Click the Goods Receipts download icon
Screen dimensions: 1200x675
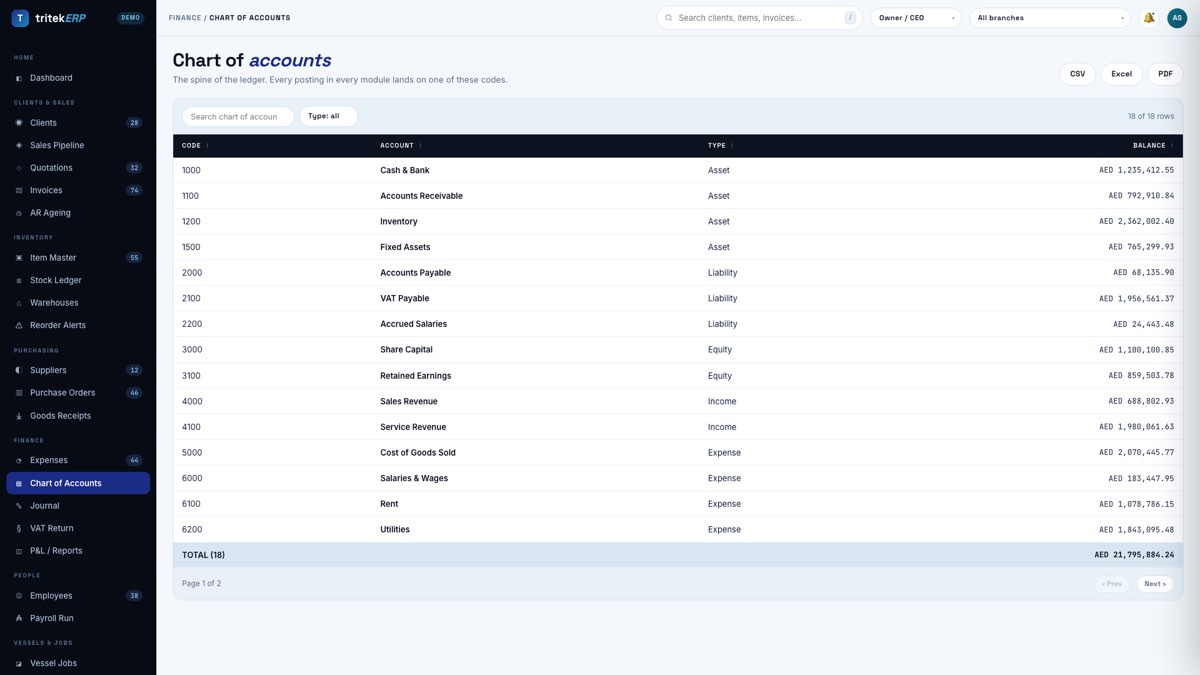19,416
